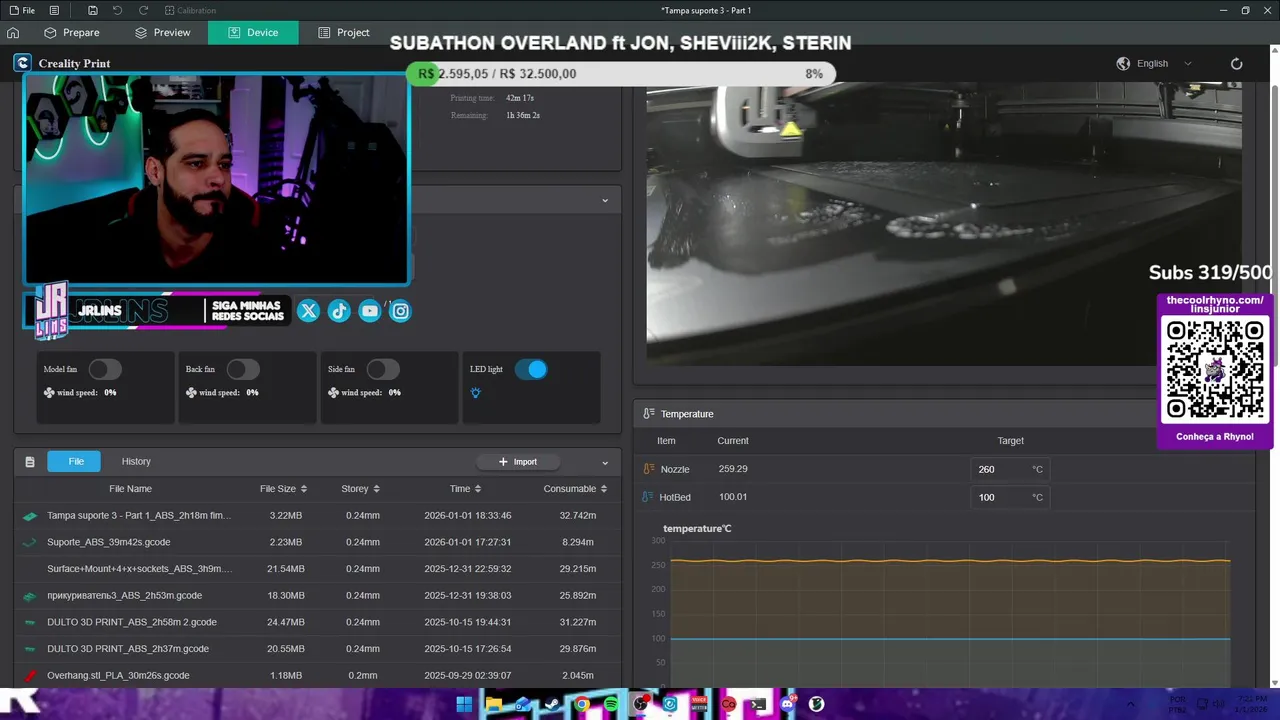Edit the Nozzle target temperature field
Image resolution: width=1280 pixels, height=720 pixels.
click(1010, 469)
